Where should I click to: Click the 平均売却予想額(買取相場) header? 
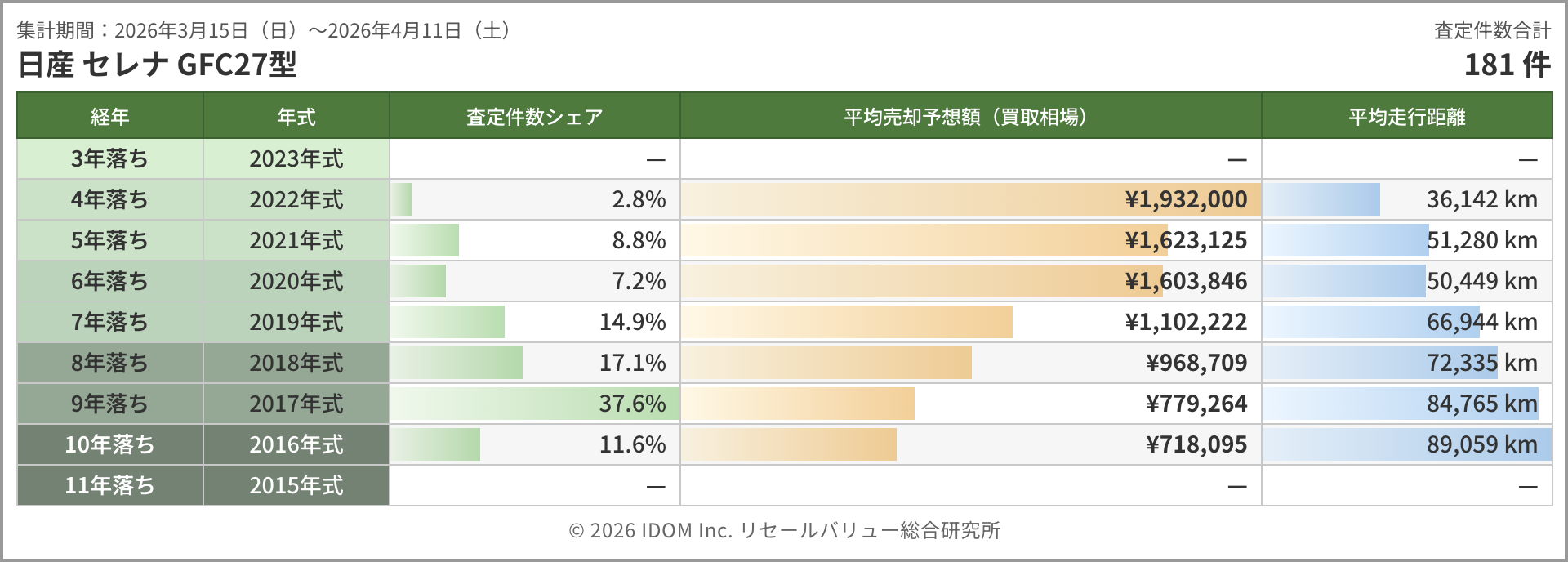969,117
